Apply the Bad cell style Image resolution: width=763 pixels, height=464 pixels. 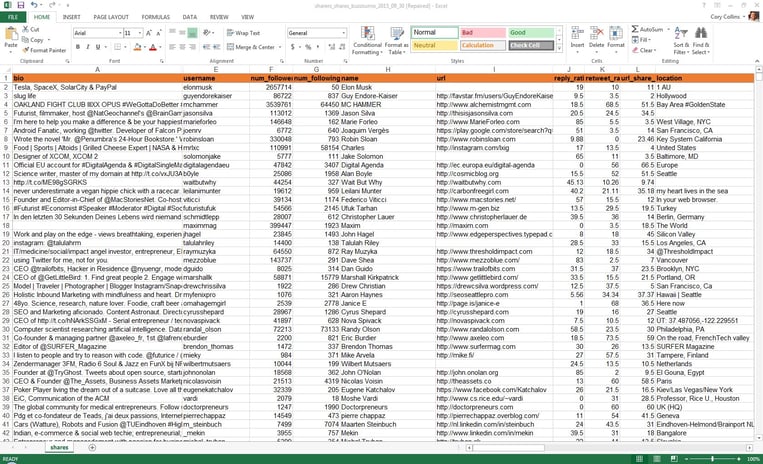483,33
